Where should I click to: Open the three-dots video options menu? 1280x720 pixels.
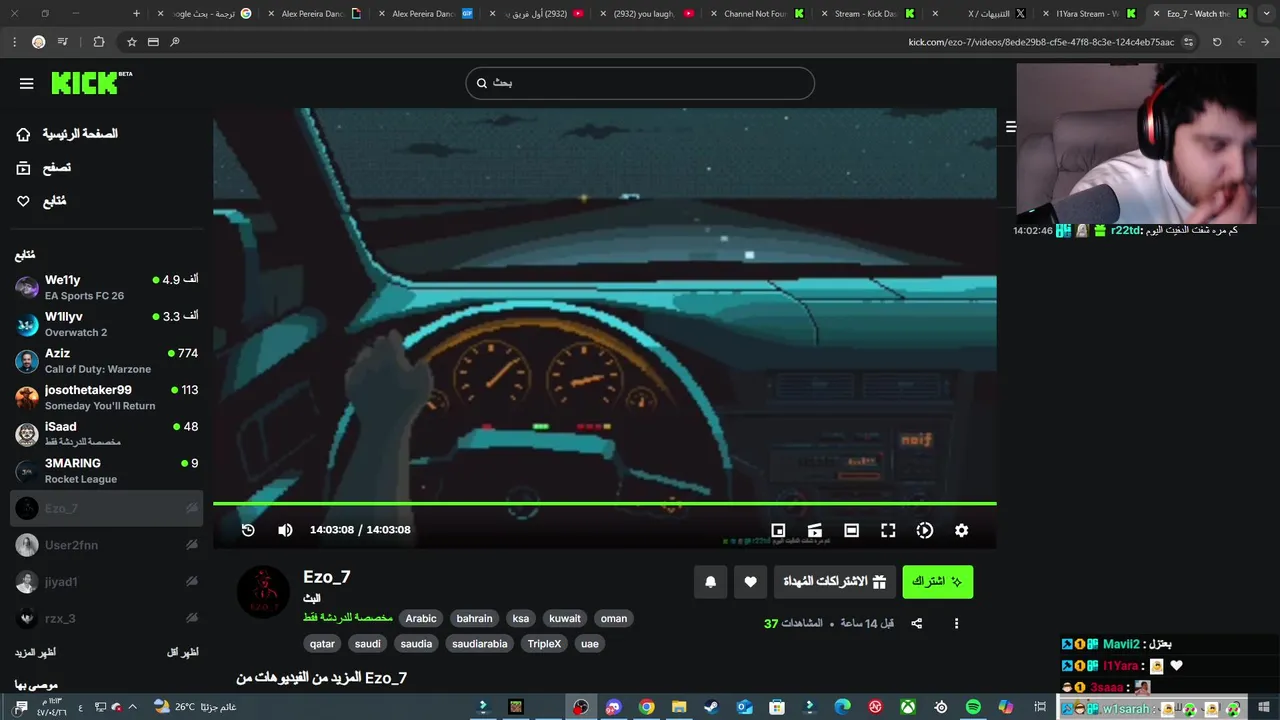[x=956, y=623]
